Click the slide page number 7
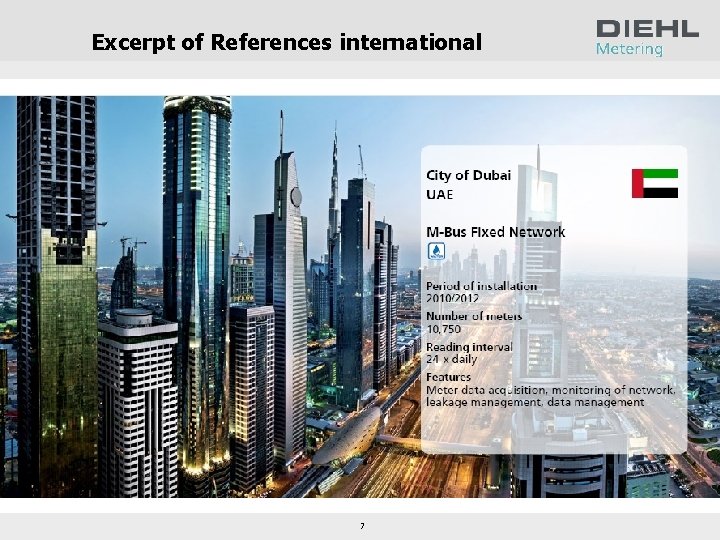The height and width of the screenshot is (540, 720). point(362,526)
